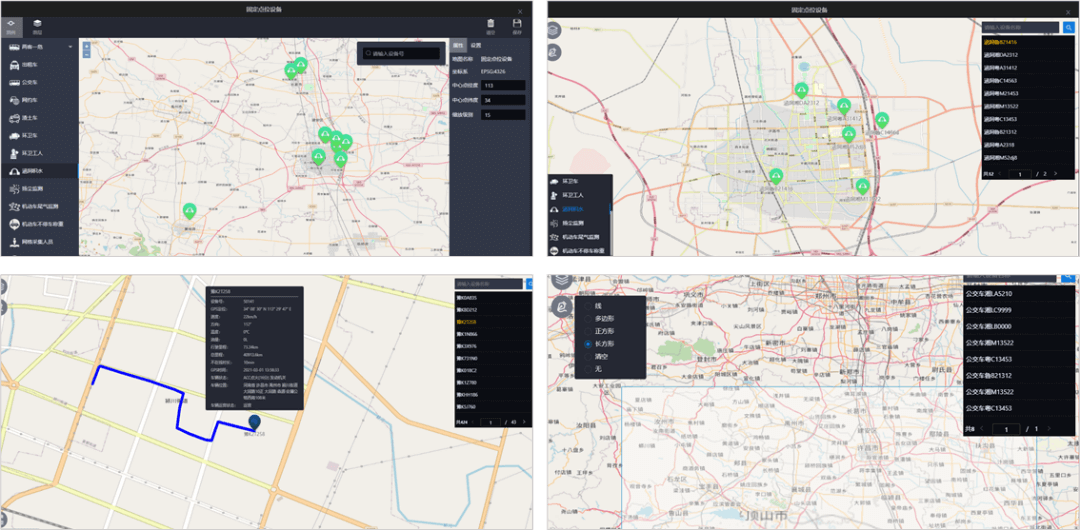Click the save disk icon in top toolbar
The image size is (1080, 530).
click(x=517, y=23)
